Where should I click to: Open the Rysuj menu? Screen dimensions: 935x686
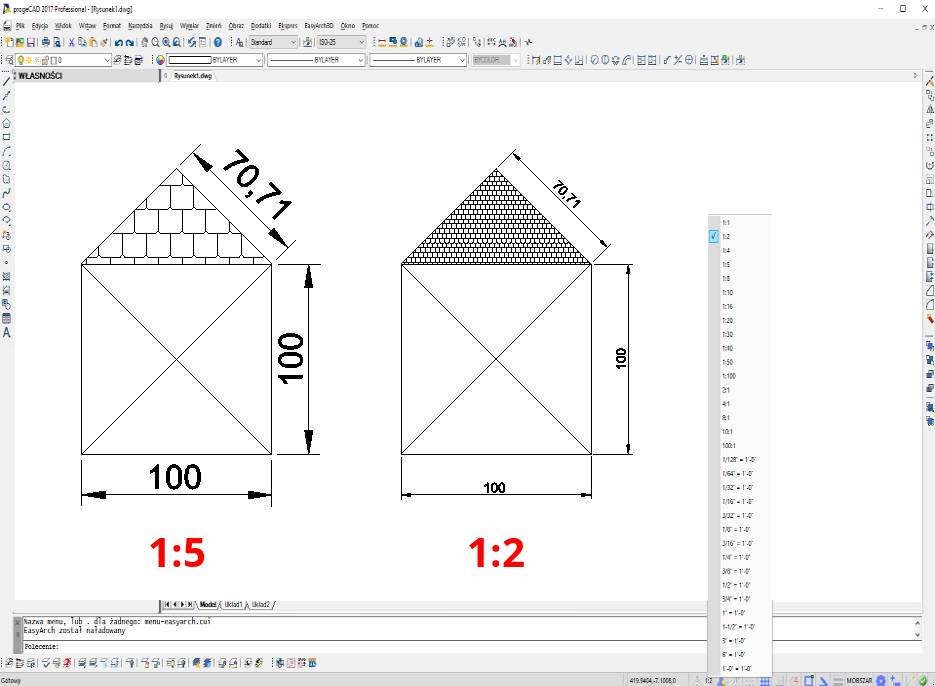166,24
